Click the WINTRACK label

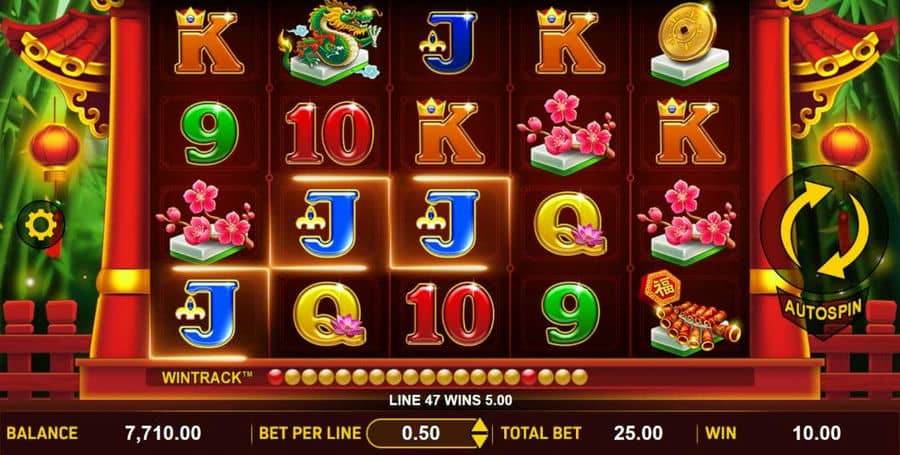coord(207,378)
